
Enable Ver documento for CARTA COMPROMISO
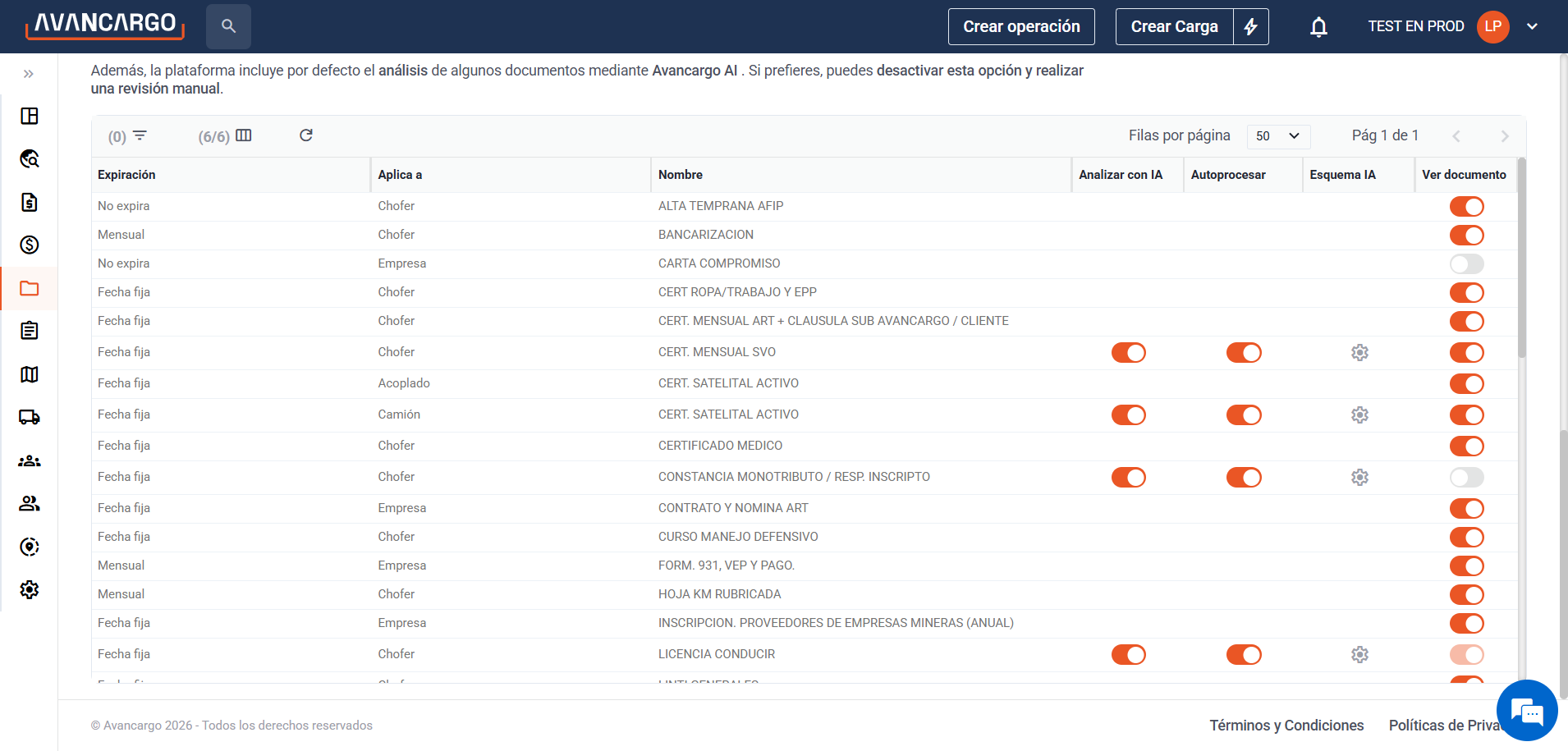[1466, 263]
